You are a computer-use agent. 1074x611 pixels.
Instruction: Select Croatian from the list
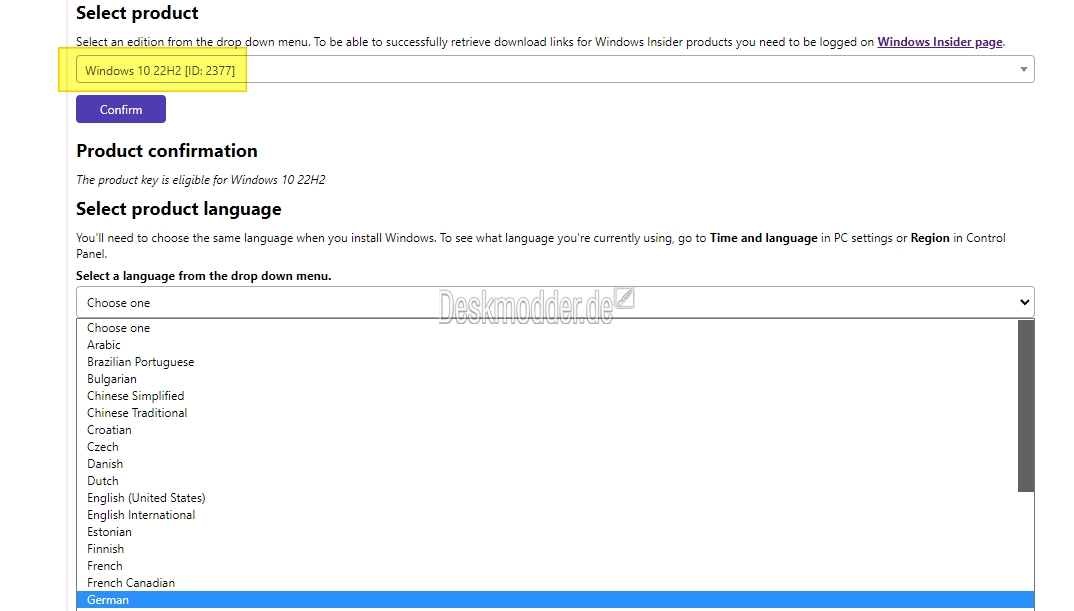[x=547, y=430]
